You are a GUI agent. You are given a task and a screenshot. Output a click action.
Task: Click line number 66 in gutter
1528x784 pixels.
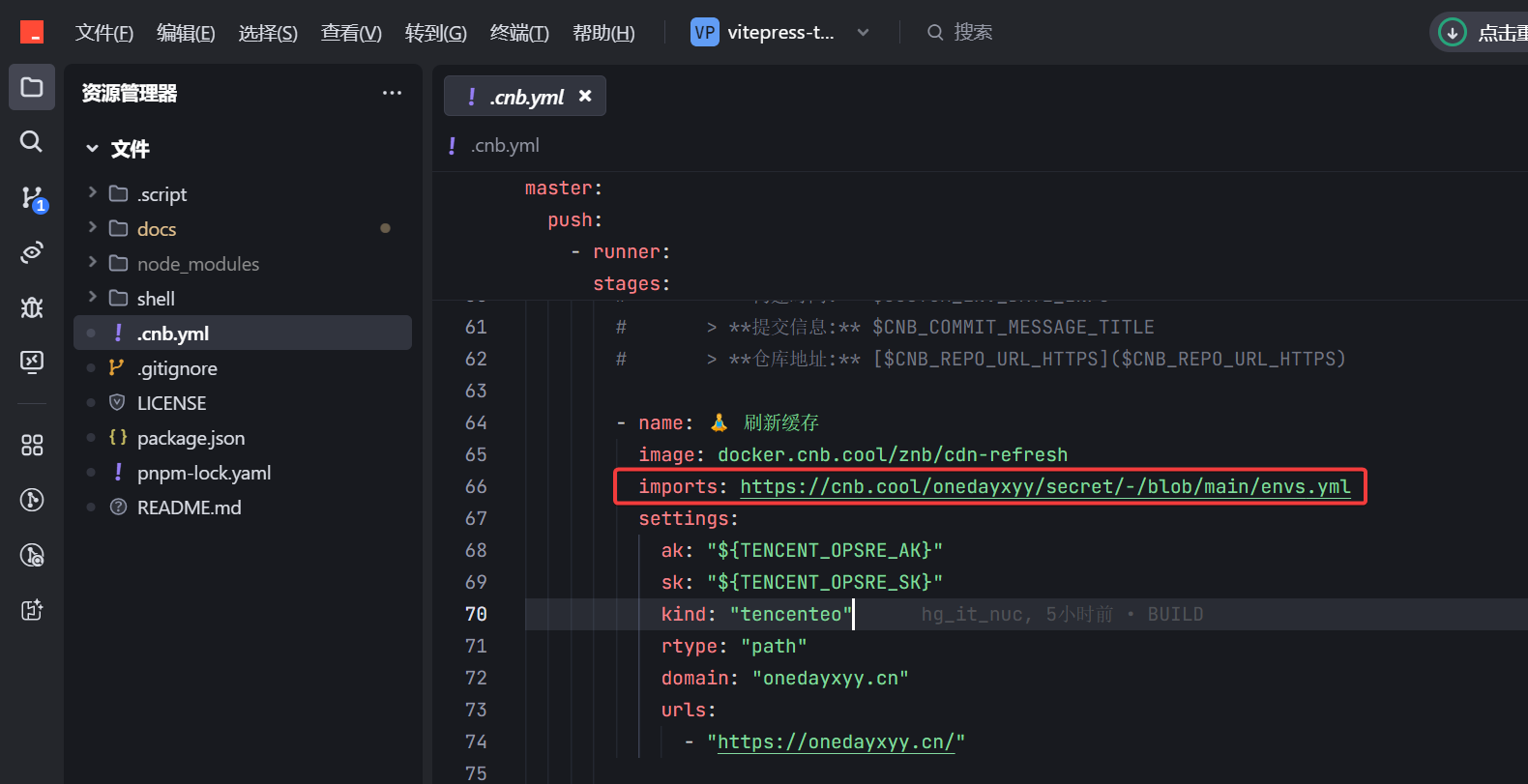coord(476,486)
